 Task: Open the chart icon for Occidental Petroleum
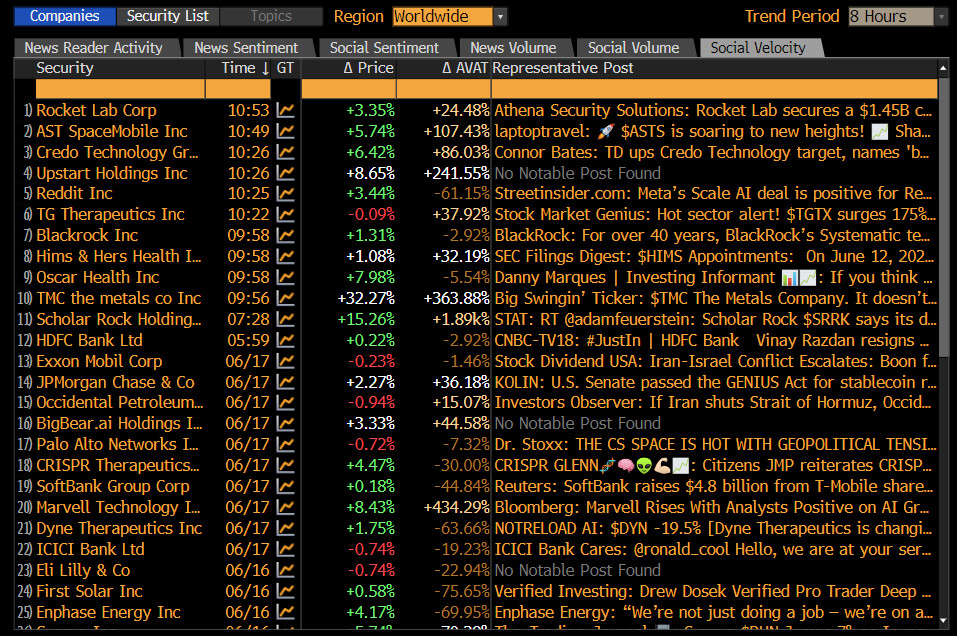285,402
